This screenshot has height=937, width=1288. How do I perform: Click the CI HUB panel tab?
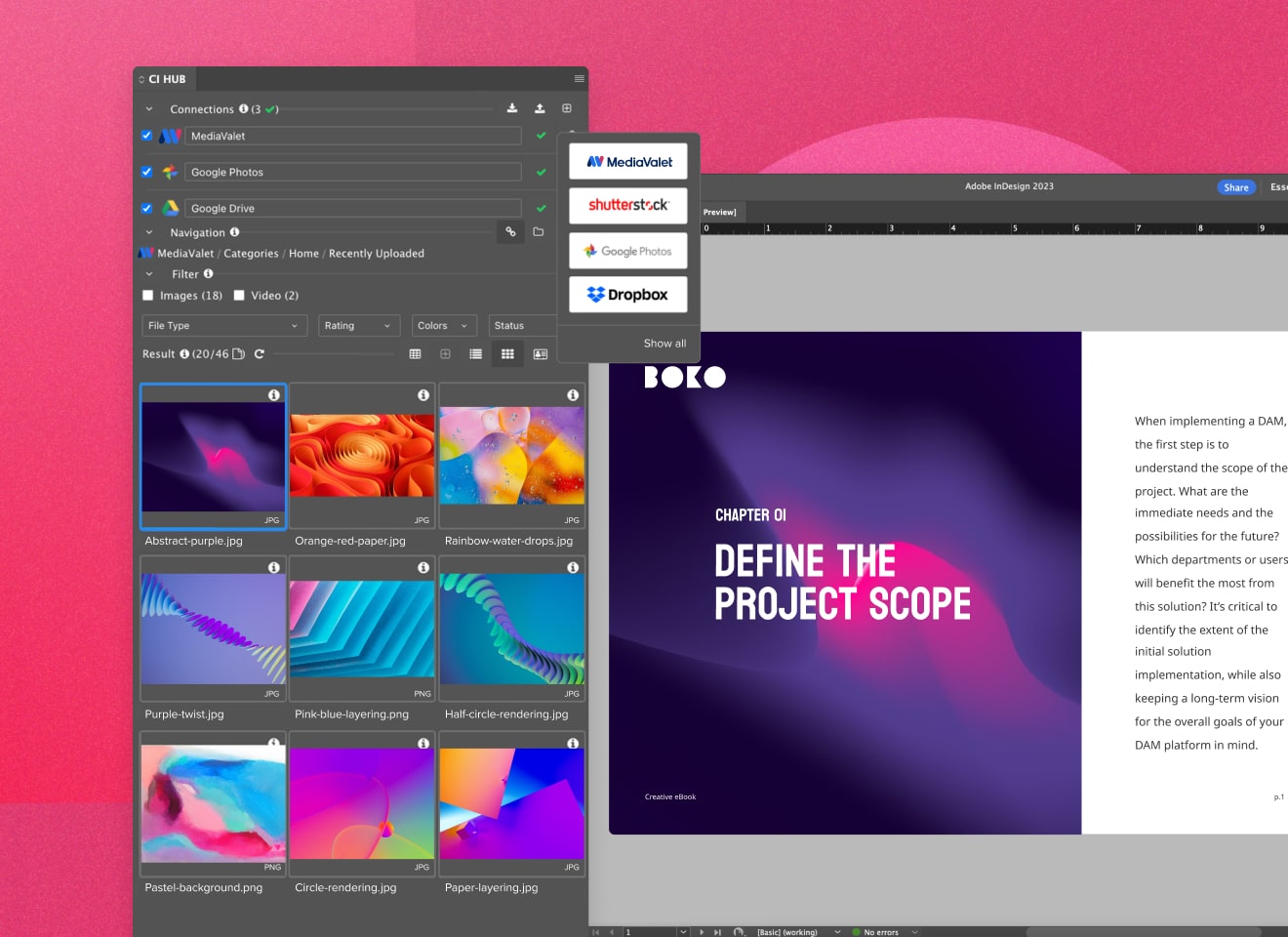click(166, 79)
